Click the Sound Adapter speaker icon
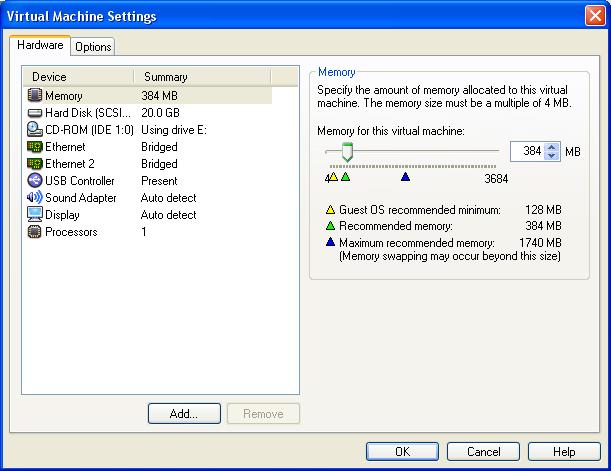Image resolution: width=611 pixels, height=471 pixels. pos(35,197)
